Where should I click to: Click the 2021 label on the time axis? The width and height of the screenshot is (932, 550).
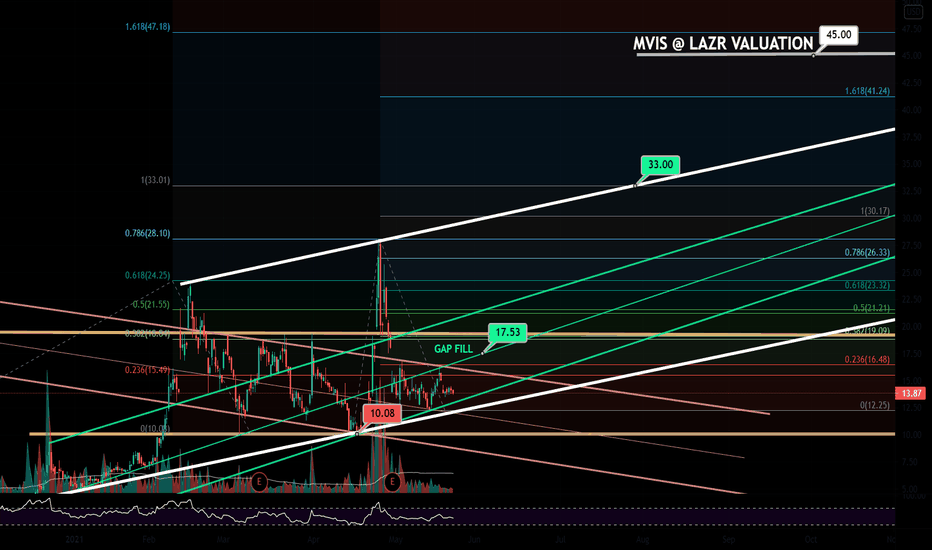pyautogui.click(x=74, y=540)
